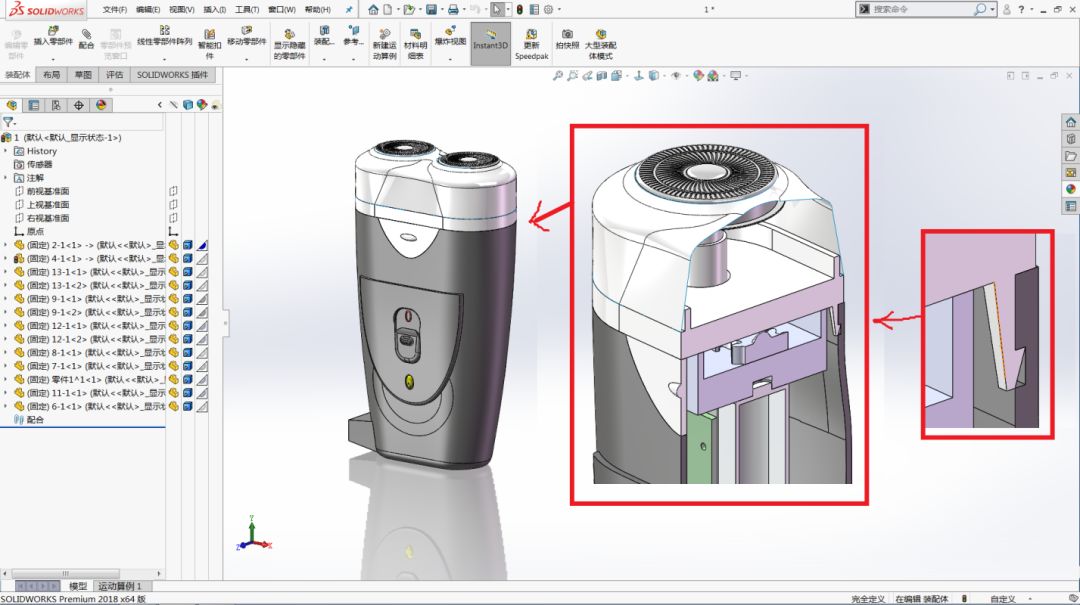
Task: Click the 搜索命令 search input field
Action: [x=922, y=9]
